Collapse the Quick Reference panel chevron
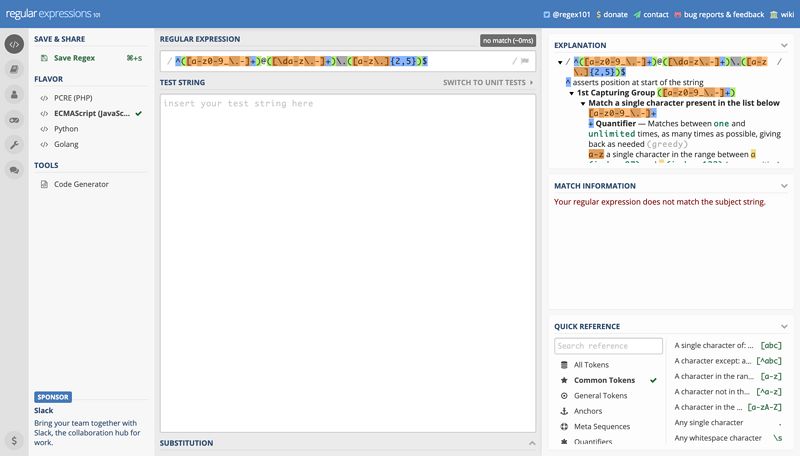This screenshot has height=456, width=800. tap(784, 326)
